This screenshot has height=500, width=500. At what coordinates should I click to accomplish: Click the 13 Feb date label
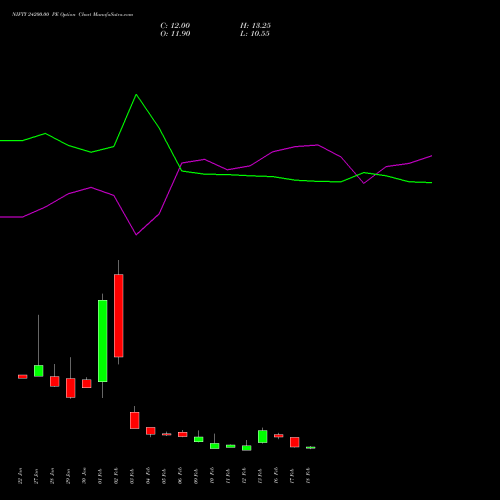pos(260,476)
